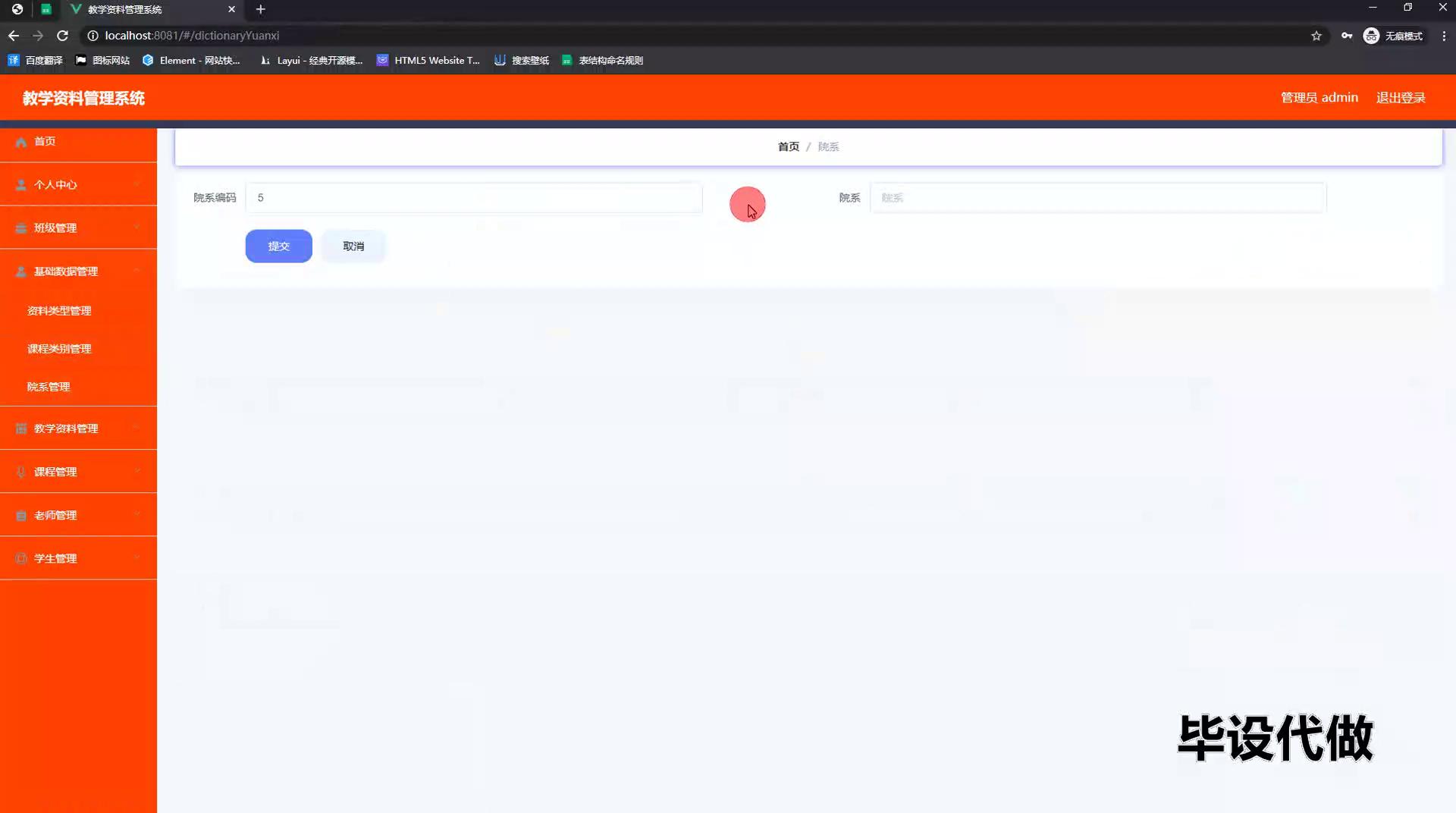Click the 老师管理 document icon
Screen dimensions: 1456x813
tap(20, 515)
